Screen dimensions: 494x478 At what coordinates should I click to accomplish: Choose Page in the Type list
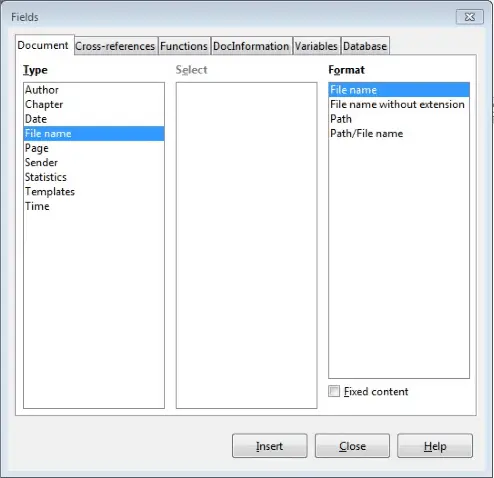pyautogui.click(x=94, y=148)
